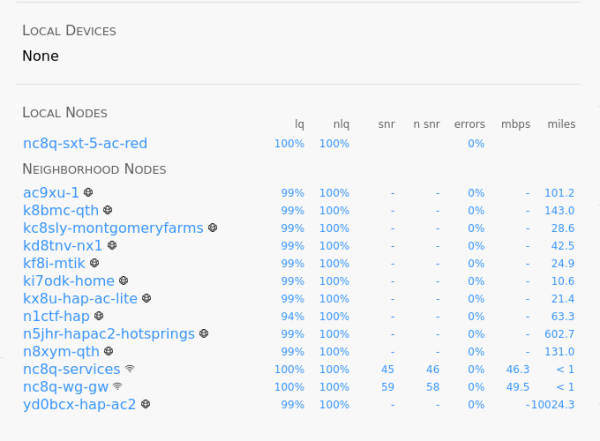Open the n8xym-qth node link
600x441 pixels.
tap(61, 351)
